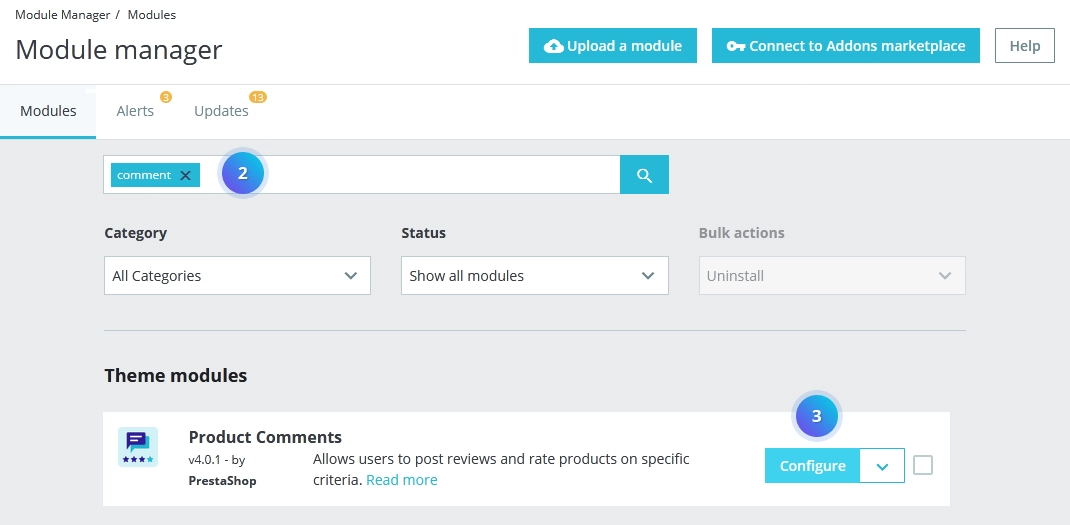Viewport: 1070px width, 525px height.
Task: Click the key icon on Connect button
Action: coord(736,46)
